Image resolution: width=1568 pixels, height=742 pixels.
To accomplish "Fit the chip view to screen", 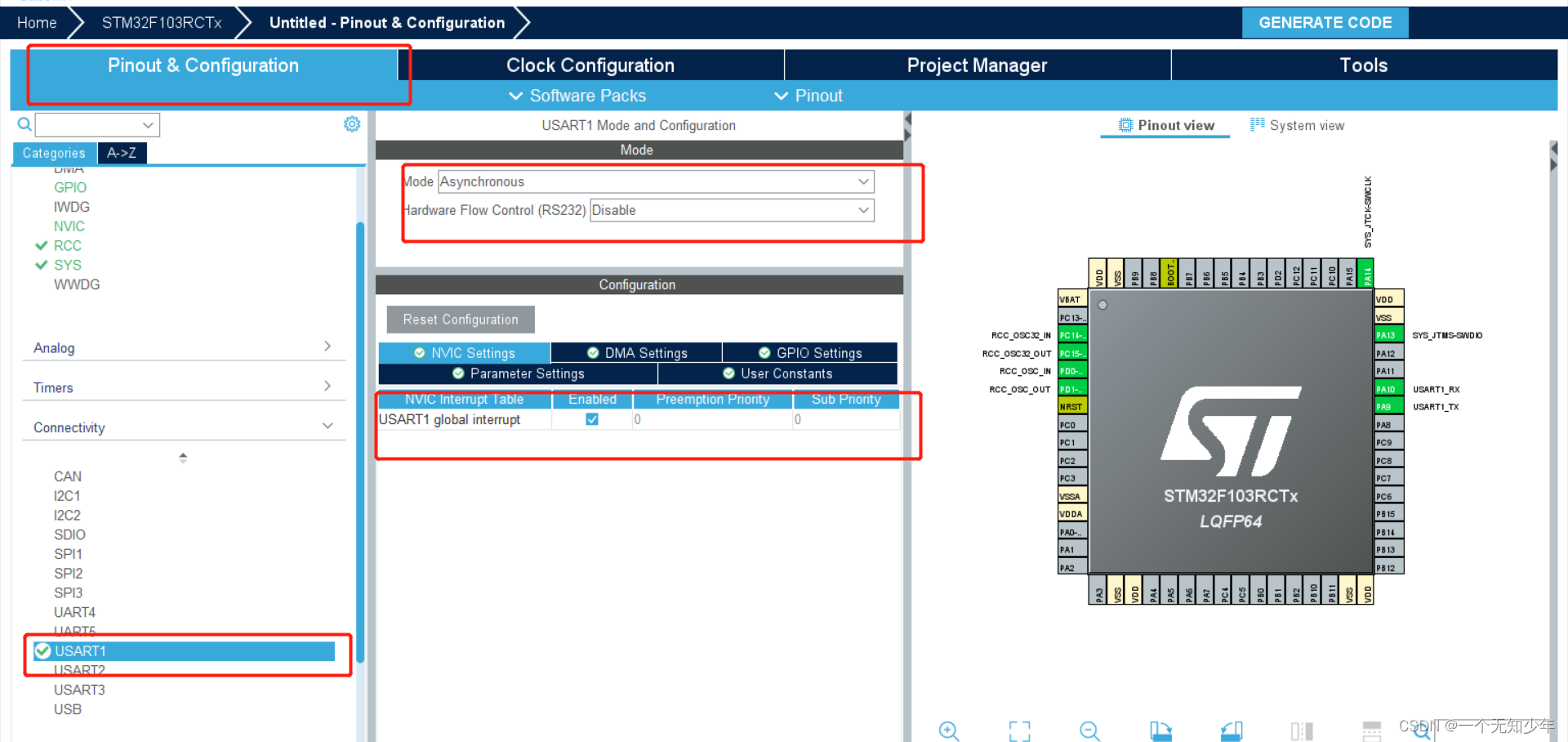I will 1019,730.
